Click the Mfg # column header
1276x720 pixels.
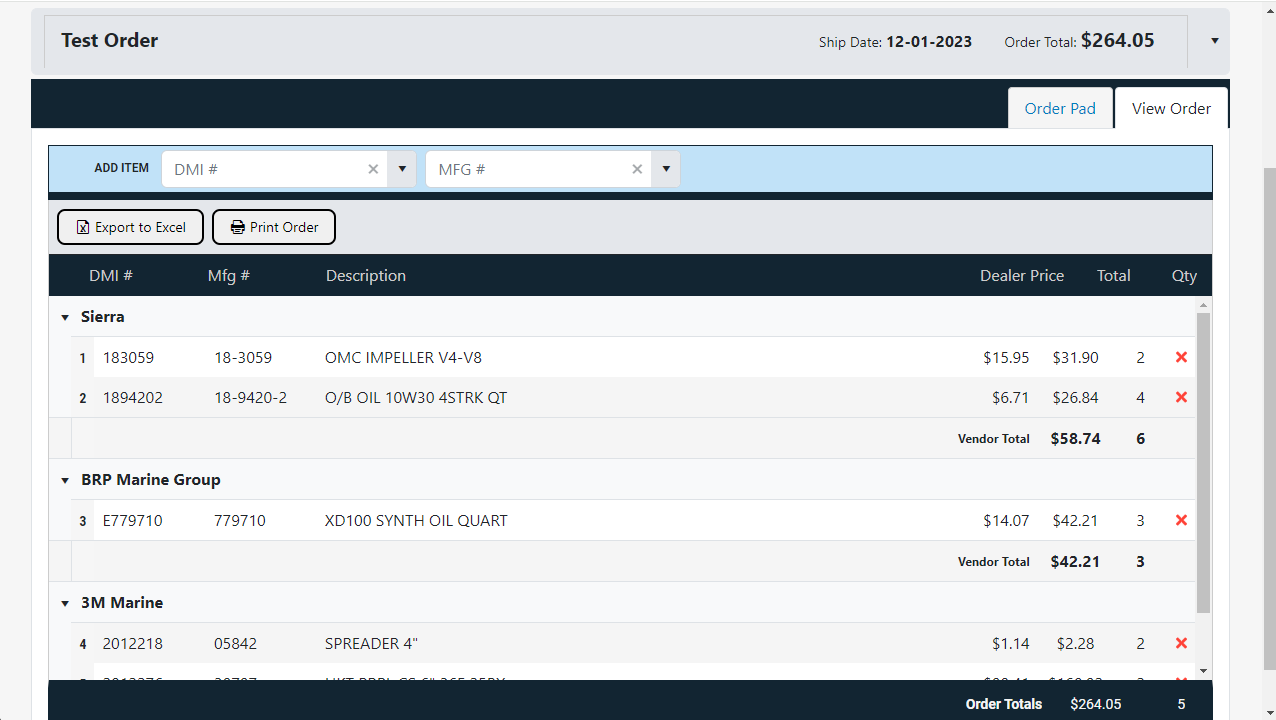pos(229,275)
